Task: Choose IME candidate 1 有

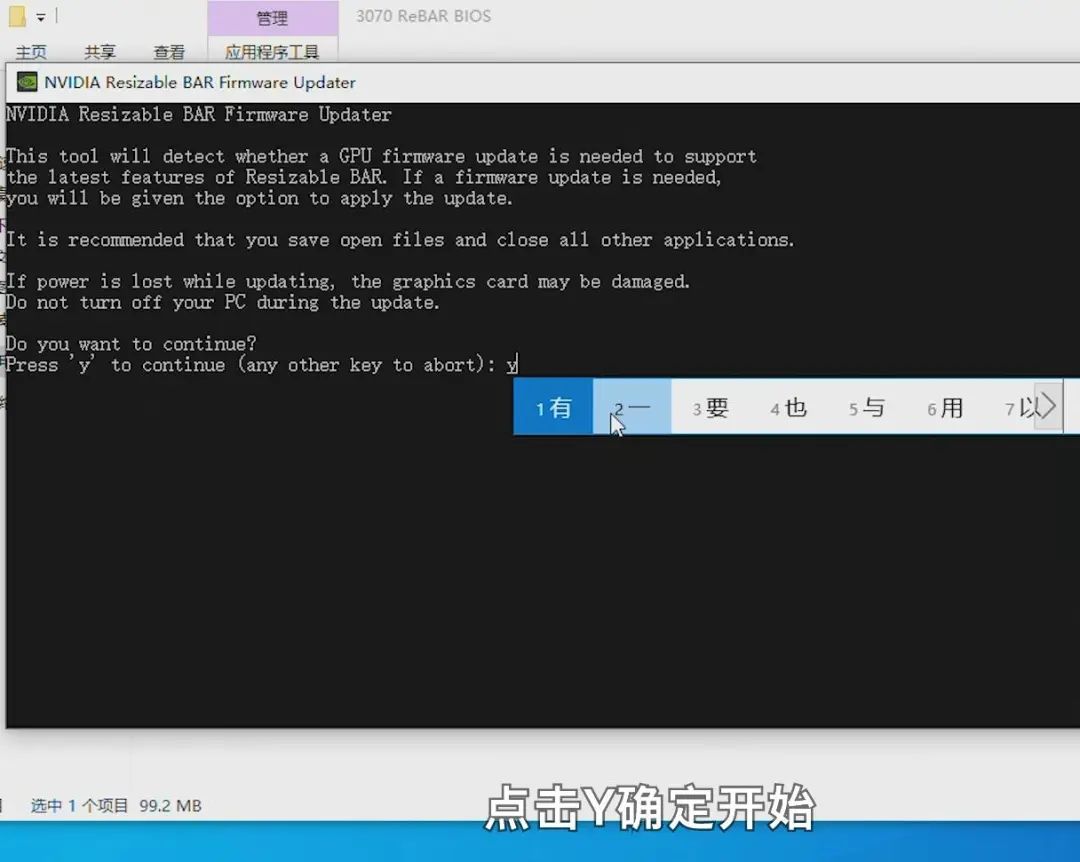Action: (553, 407)
